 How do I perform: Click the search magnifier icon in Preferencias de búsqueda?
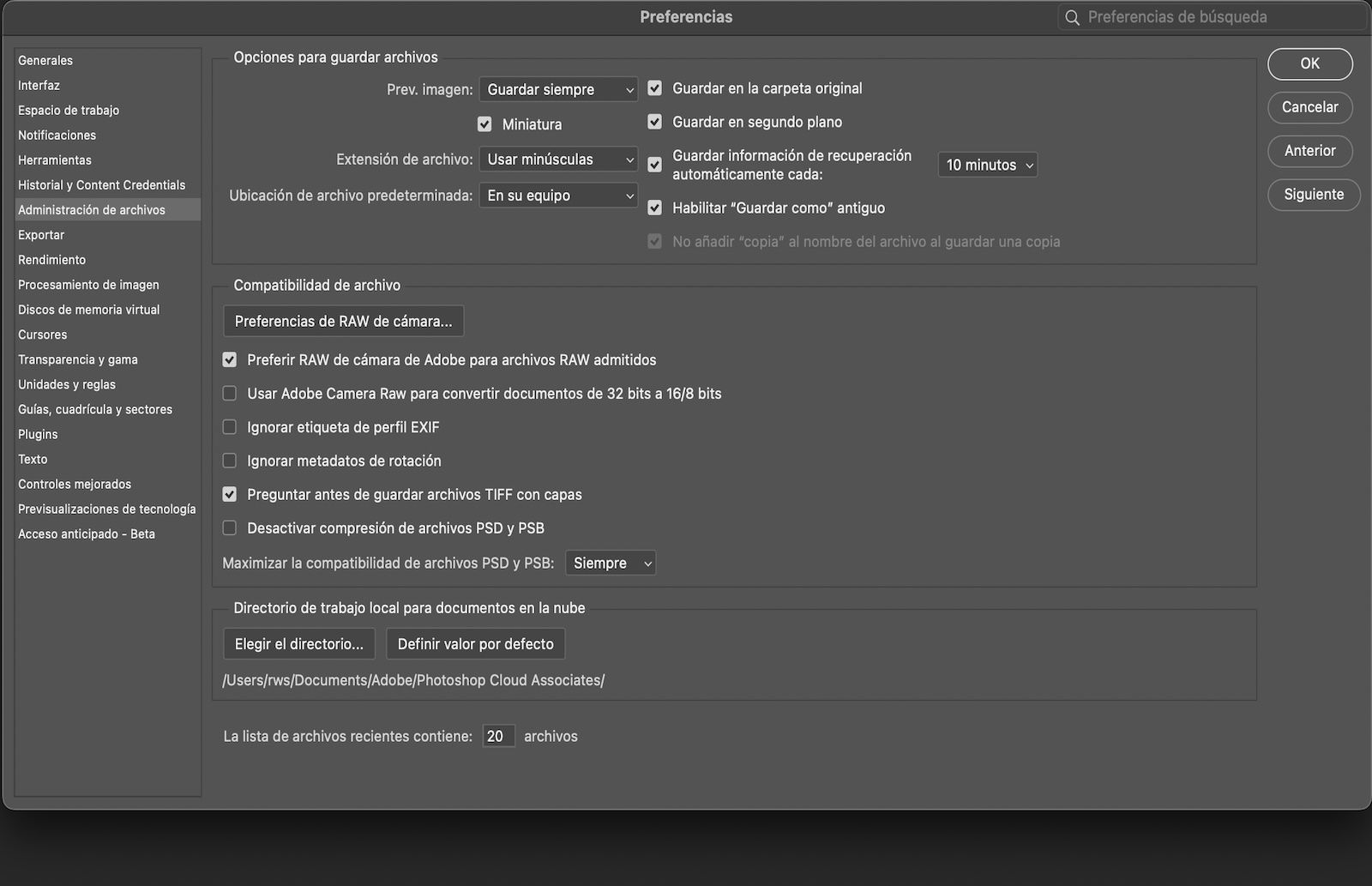[1071, 16]
